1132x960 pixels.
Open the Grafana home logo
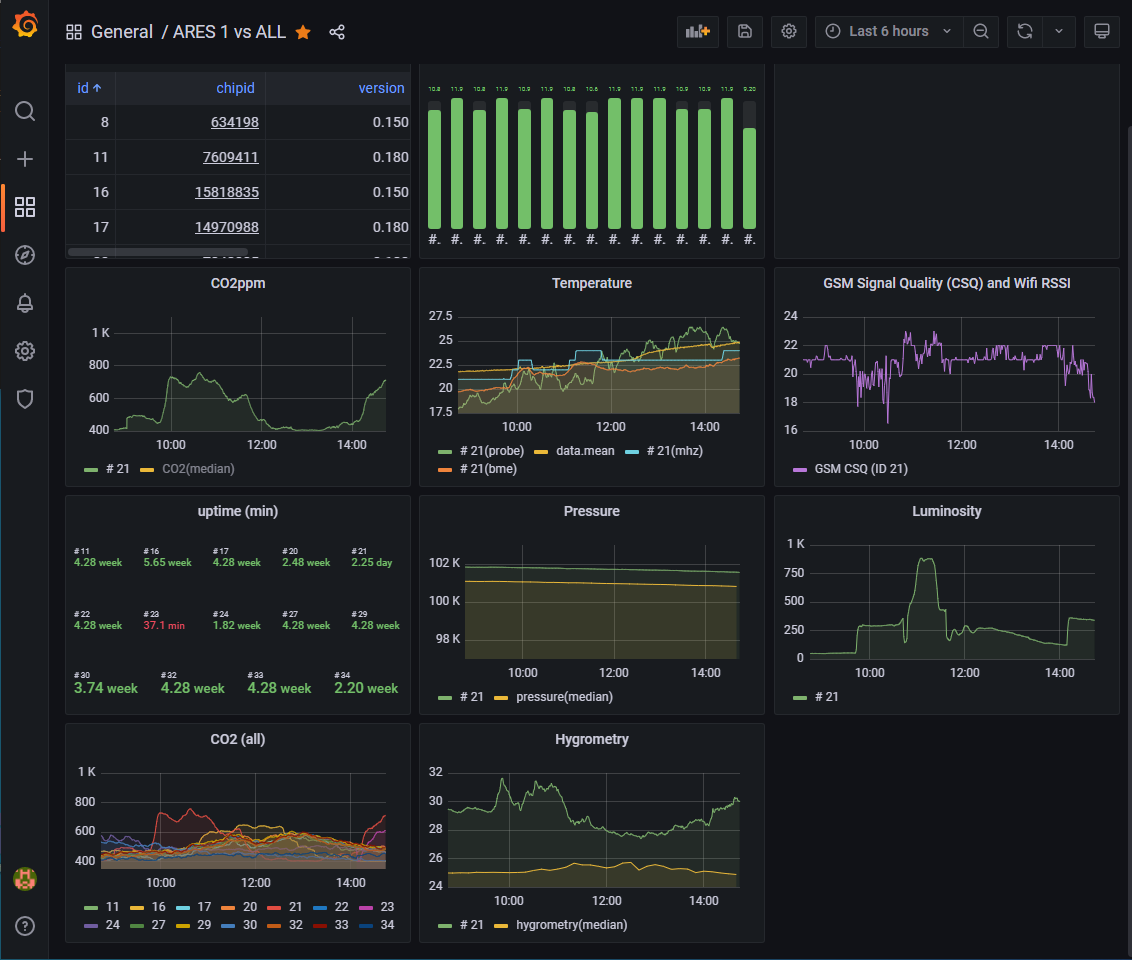[25, 24]
